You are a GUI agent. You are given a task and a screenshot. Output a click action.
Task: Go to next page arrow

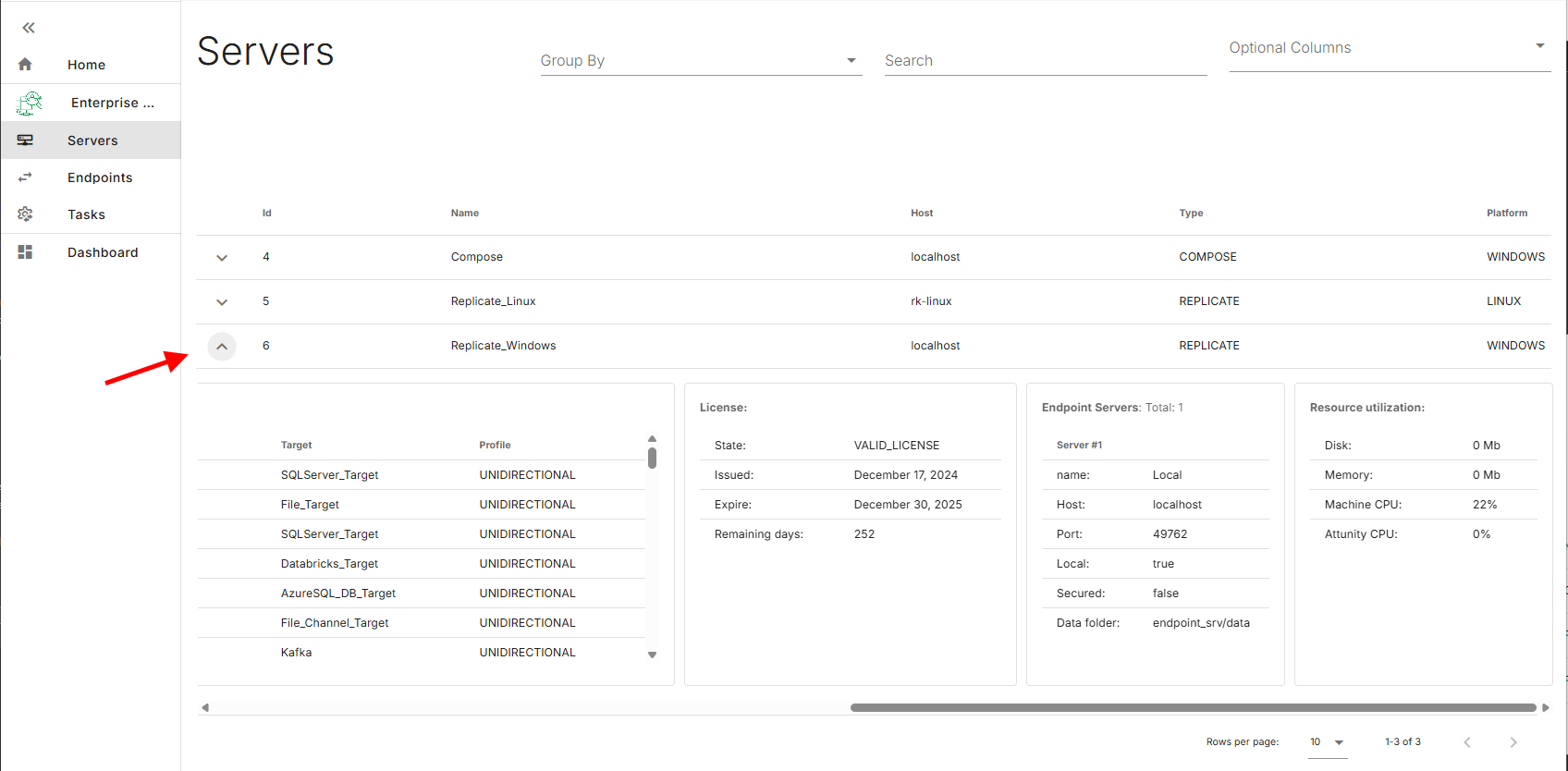coord(1513,742)
